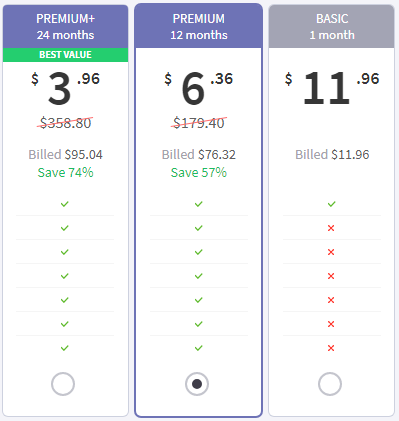Click the $11.96 price in Basic plan

[x=332, y=88]
